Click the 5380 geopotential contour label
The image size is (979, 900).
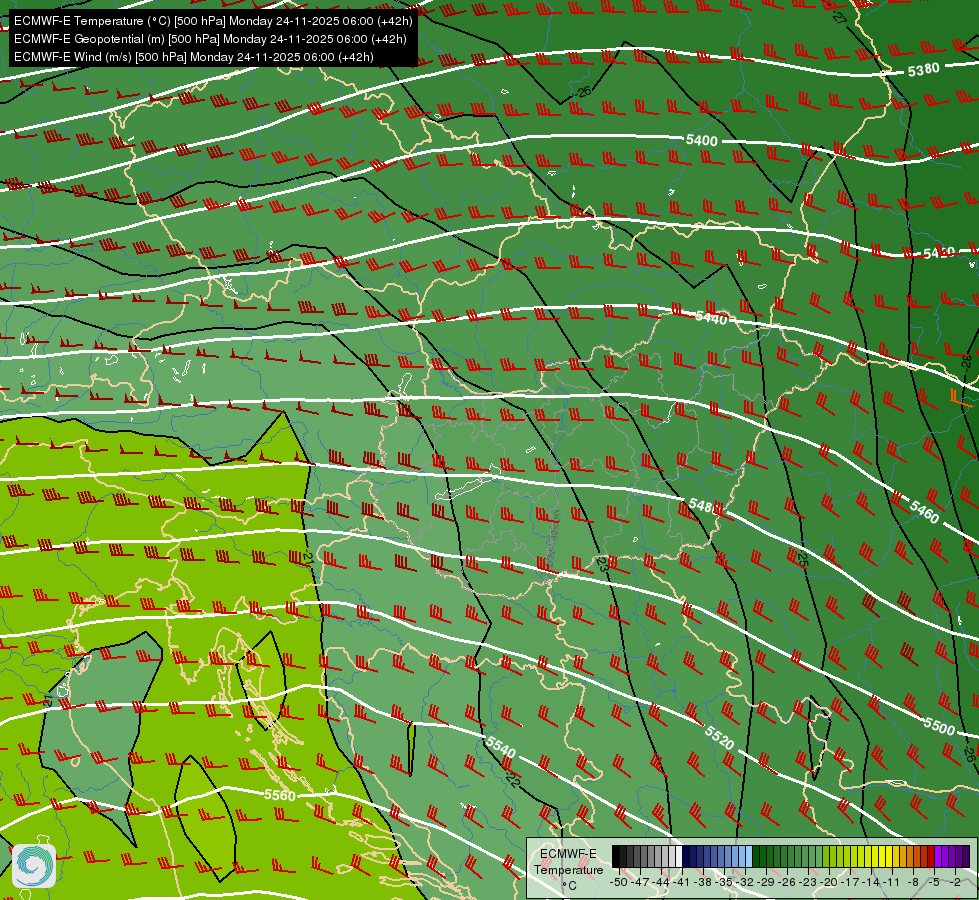pos(923,70)
